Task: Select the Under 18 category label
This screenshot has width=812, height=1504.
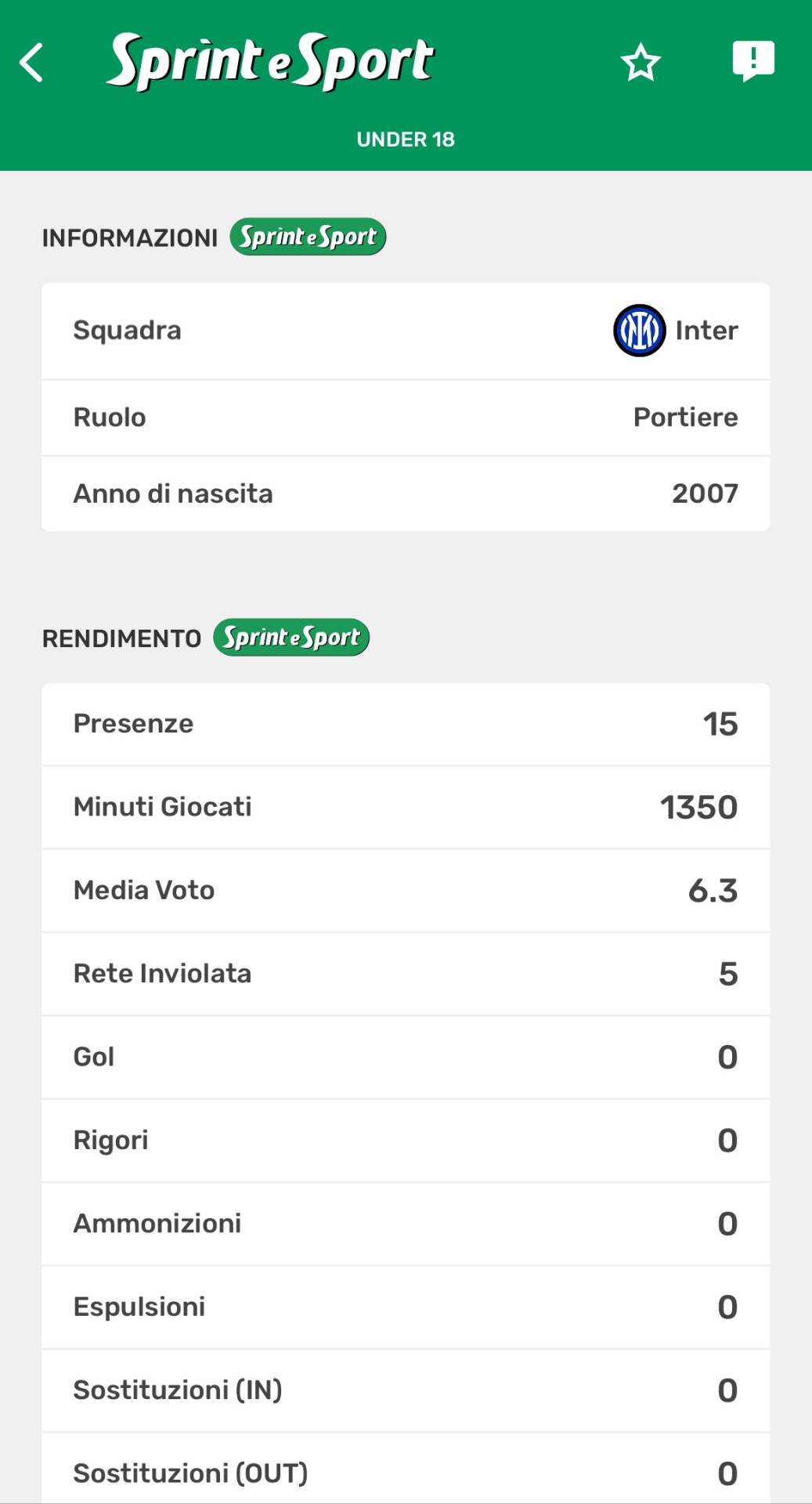Action: (406, 139)
